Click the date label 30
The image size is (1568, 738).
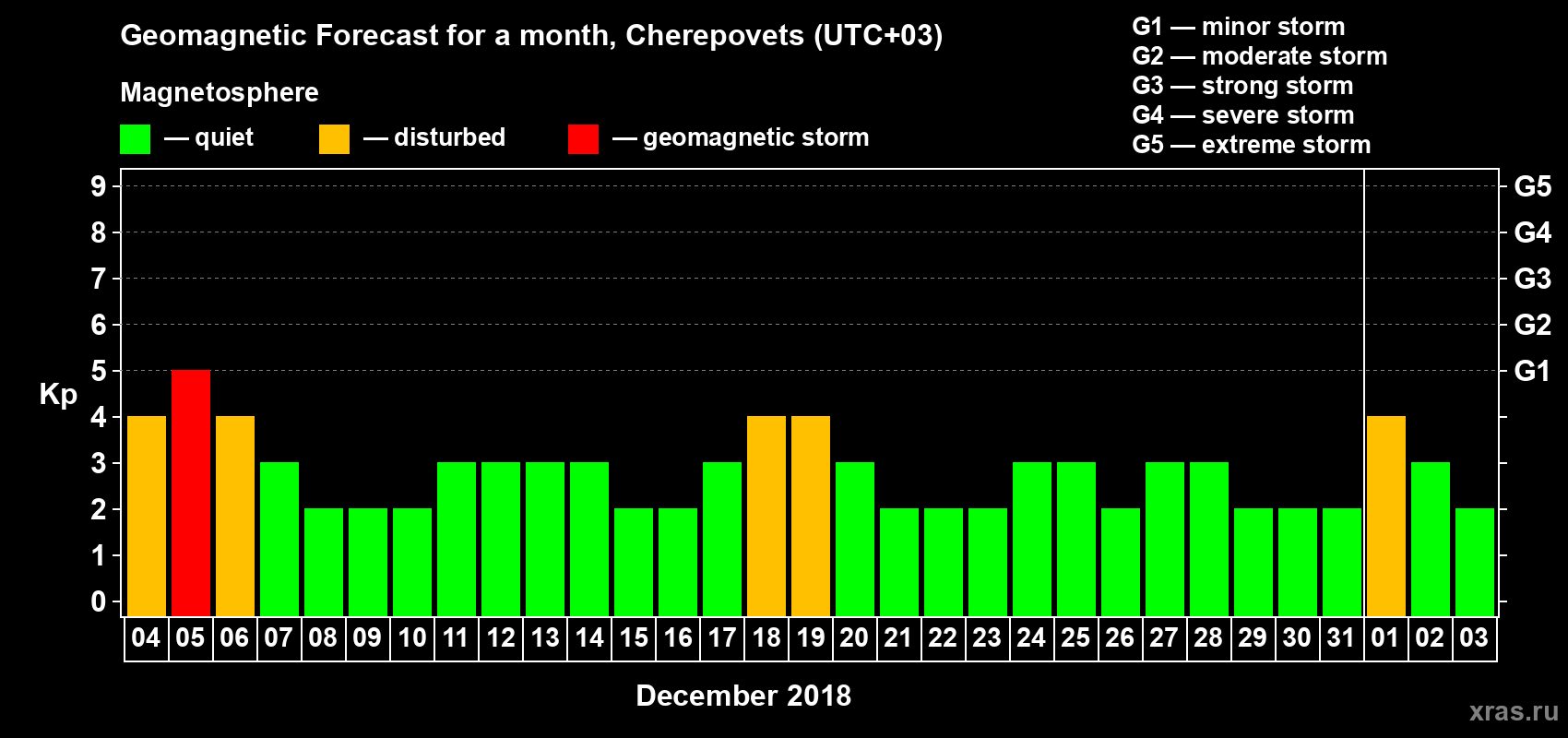point(1297,638)
